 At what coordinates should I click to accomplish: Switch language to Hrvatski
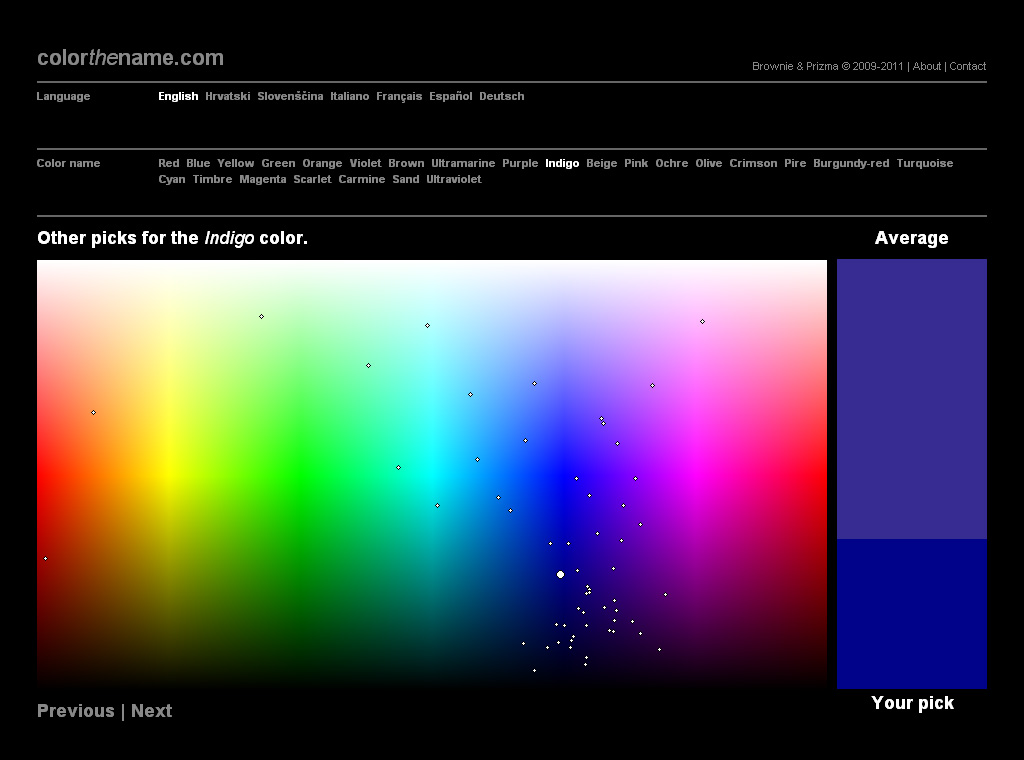pos(227,97)
